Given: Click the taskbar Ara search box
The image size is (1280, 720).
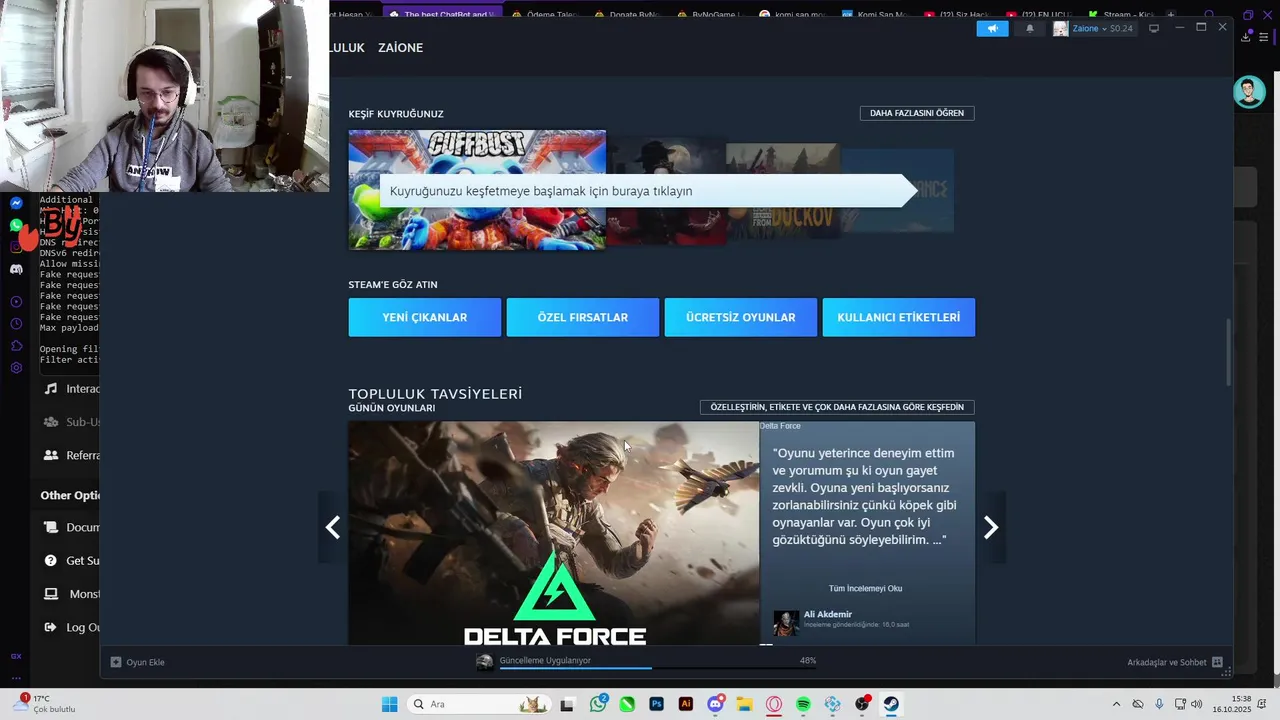Looking at the screenshot, I should [478, 704].
